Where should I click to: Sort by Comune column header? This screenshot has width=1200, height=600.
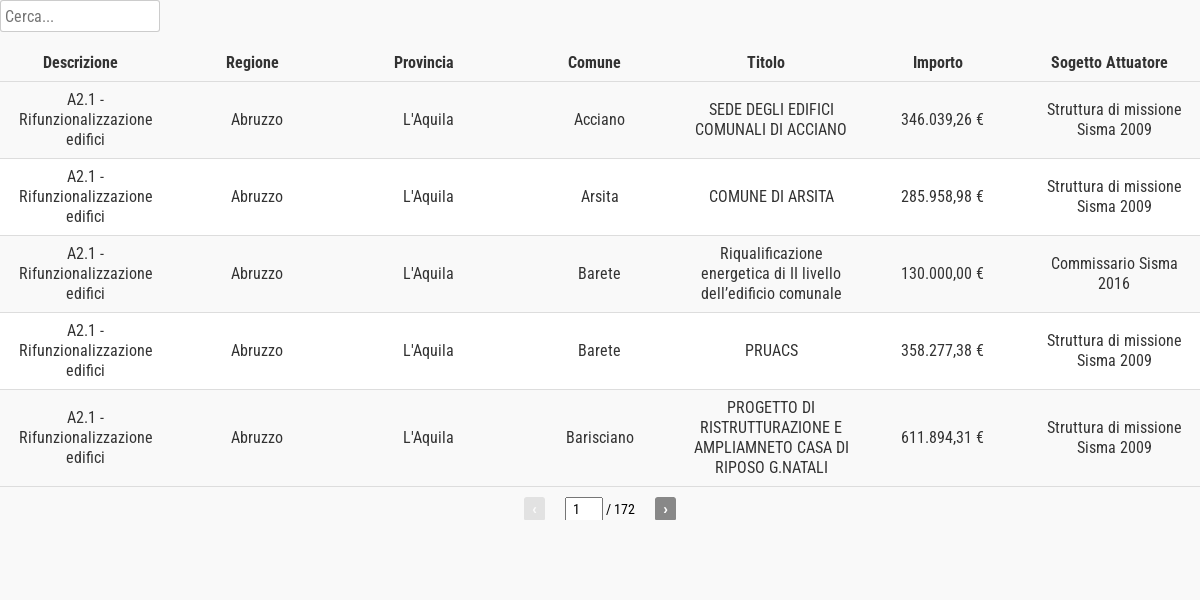[594, 62]
